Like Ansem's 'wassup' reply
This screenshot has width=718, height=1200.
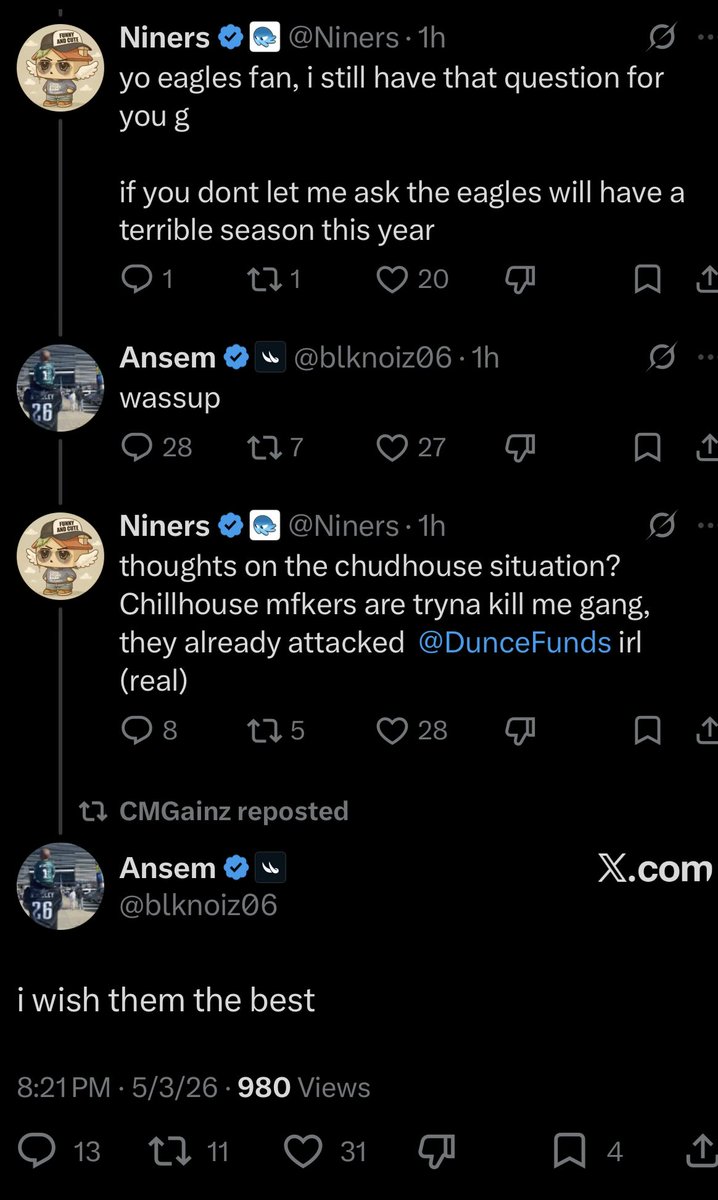[391, 447]
